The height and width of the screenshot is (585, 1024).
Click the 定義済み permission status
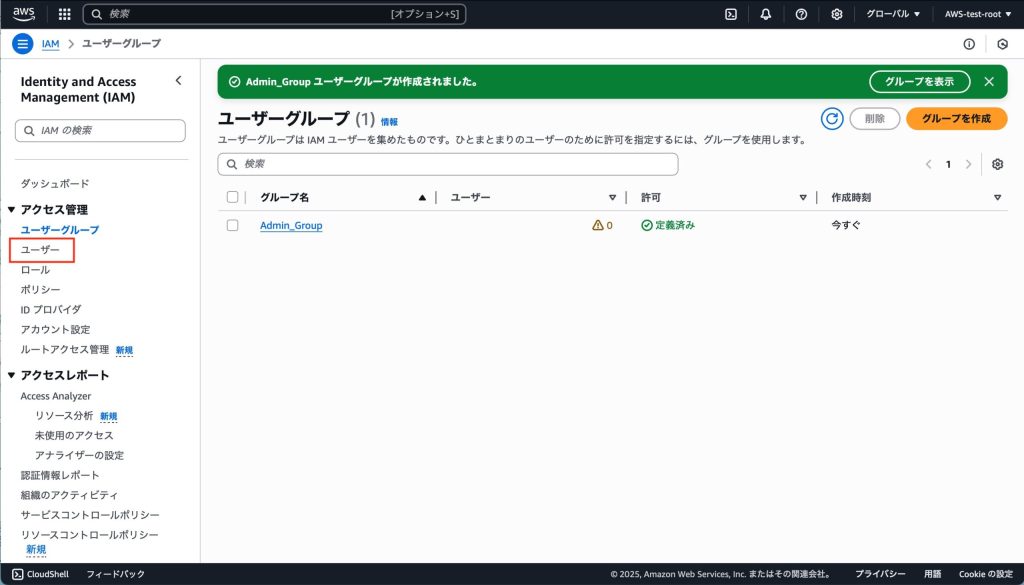pos(668,225)
